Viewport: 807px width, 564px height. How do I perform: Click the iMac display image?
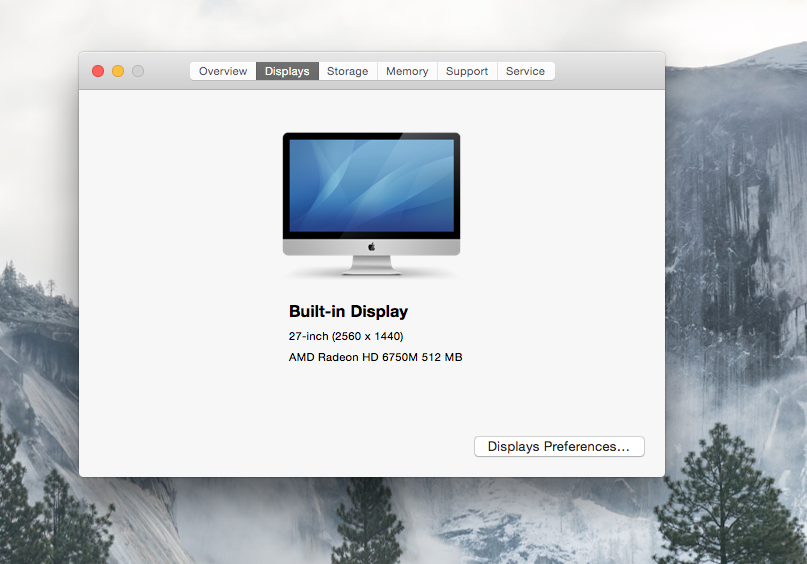click(371, 204)
